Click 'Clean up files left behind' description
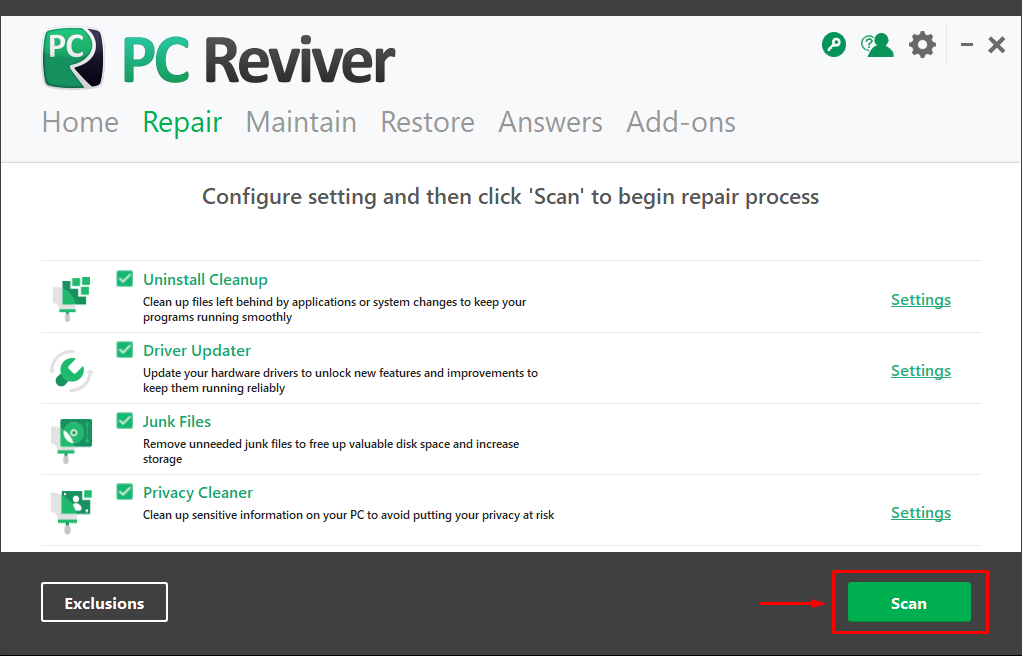 334,310
